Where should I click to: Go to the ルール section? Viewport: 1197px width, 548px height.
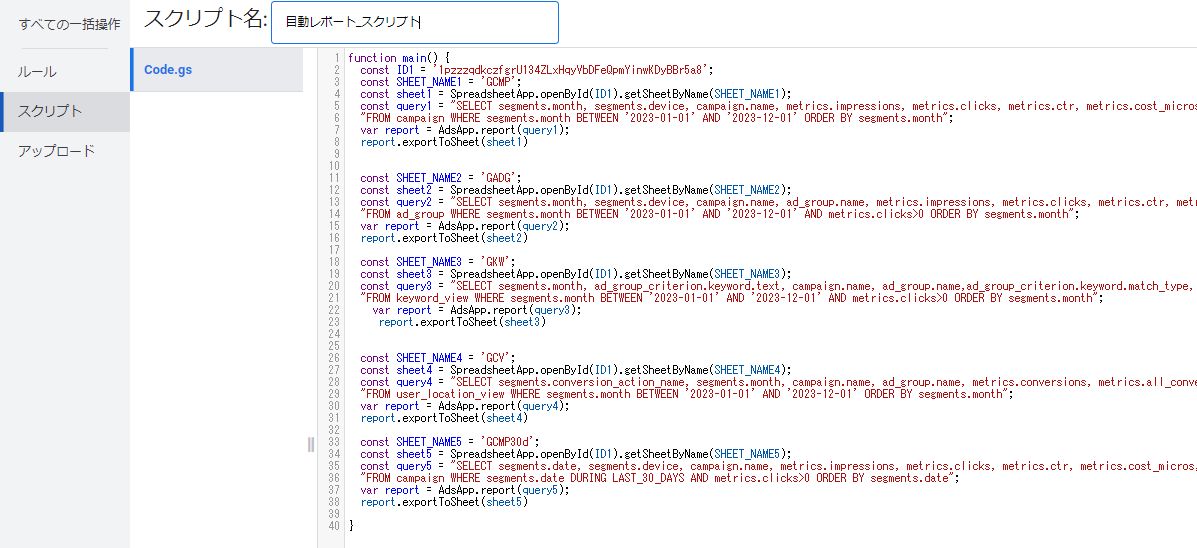pyautogui.click(x=37, y=72)
